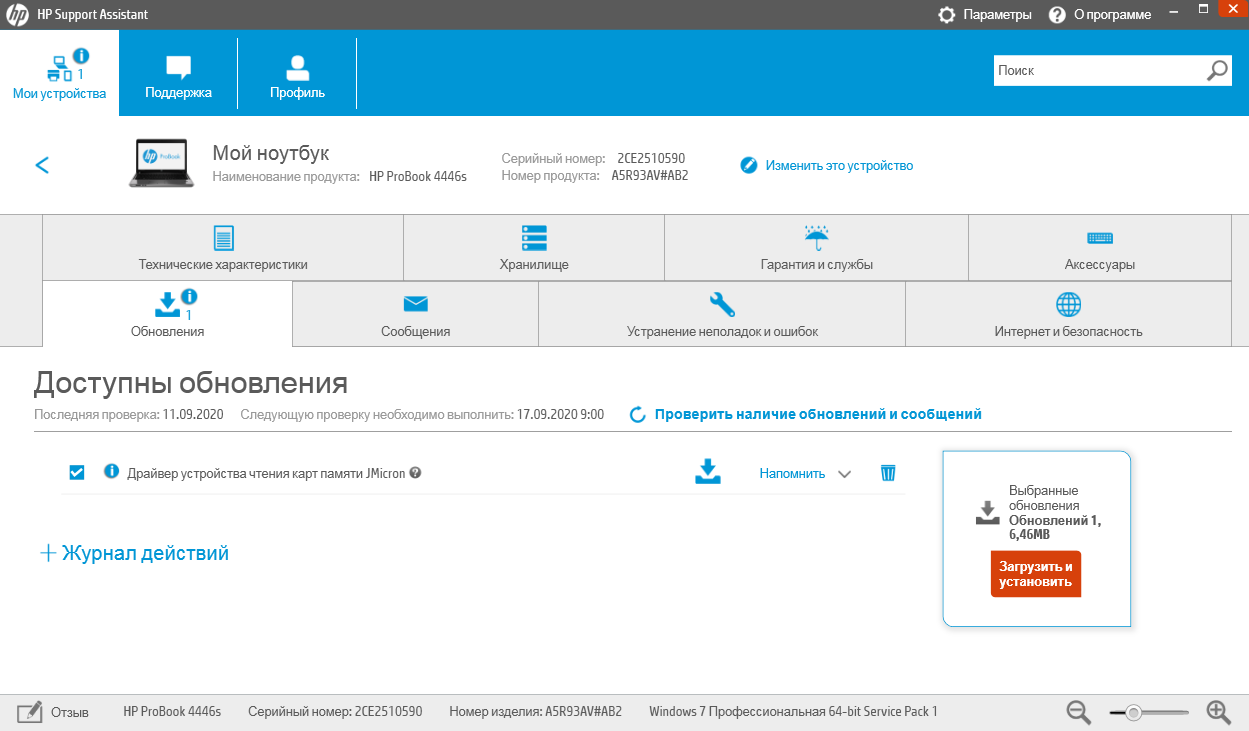
Task: Click the Параметры label
Action: 997,15
